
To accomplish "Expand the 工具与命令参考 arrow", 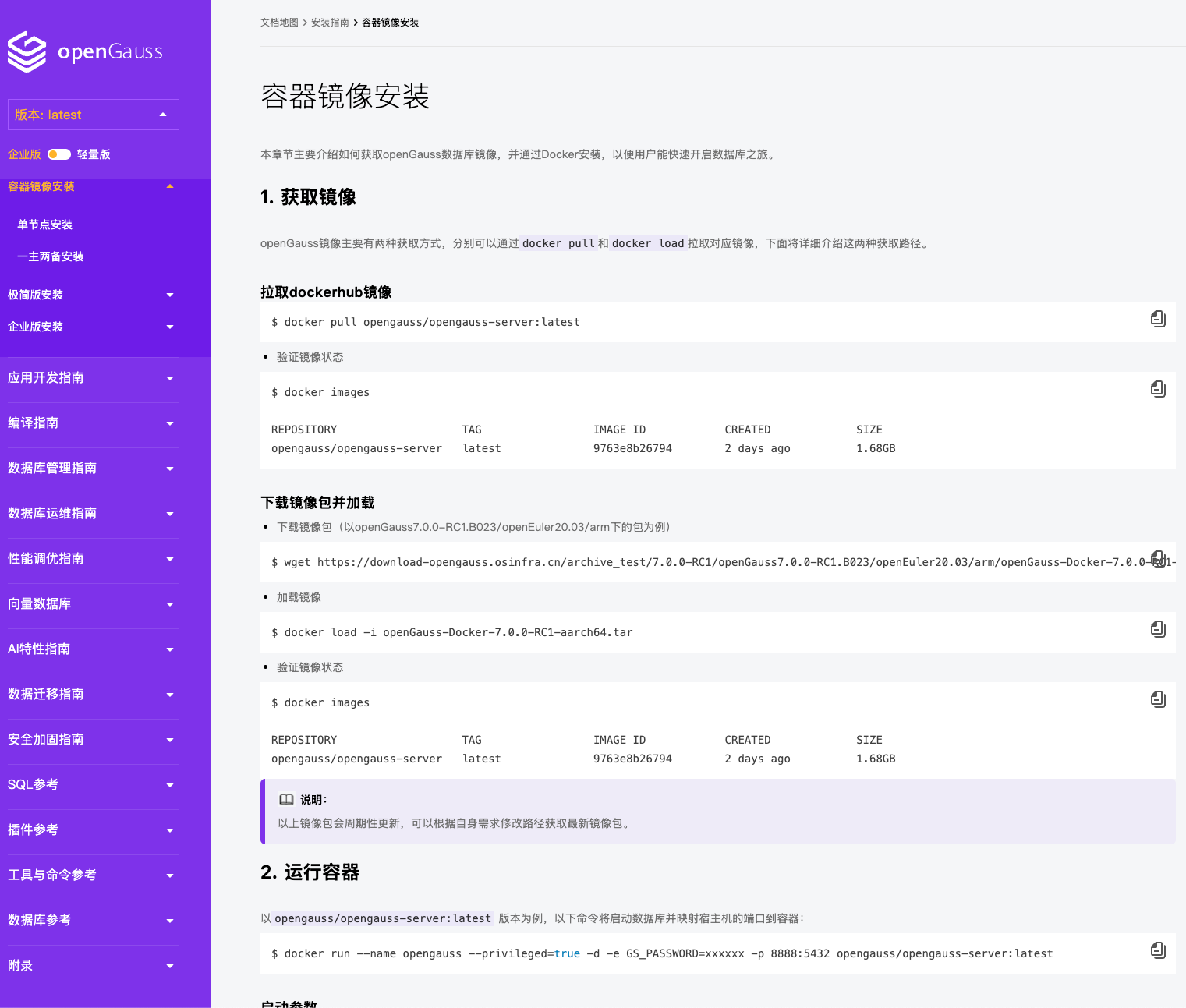I will click(x=170, y=875).
